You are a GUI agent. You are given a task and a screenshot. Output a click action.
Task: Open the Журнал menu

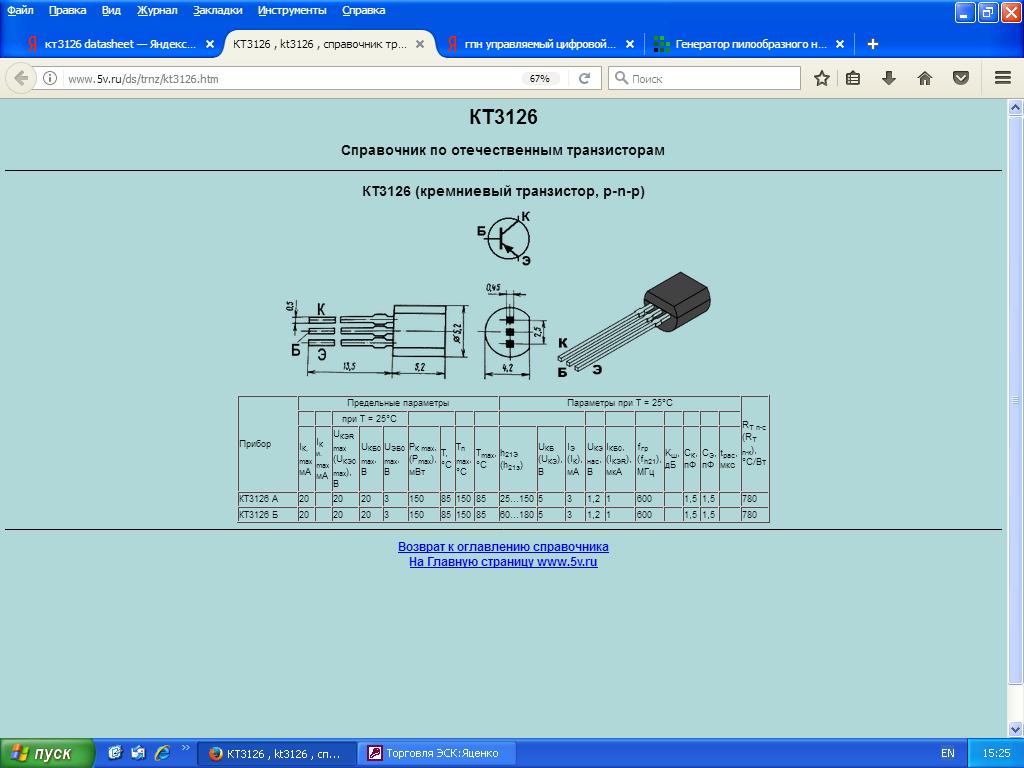click(x=157, y=10)
